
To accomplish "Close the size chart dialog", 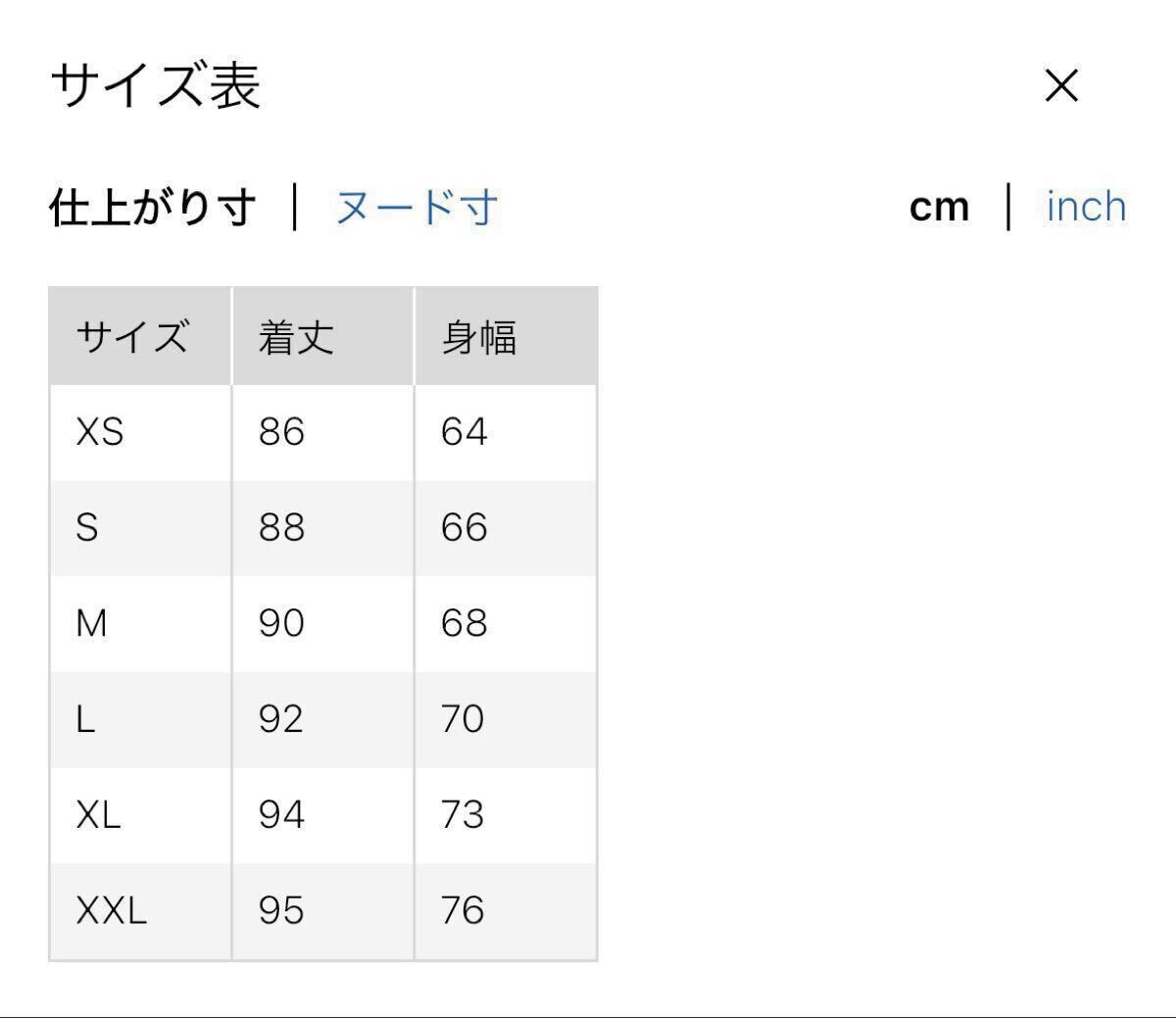I will click(x=1061, y=86).
